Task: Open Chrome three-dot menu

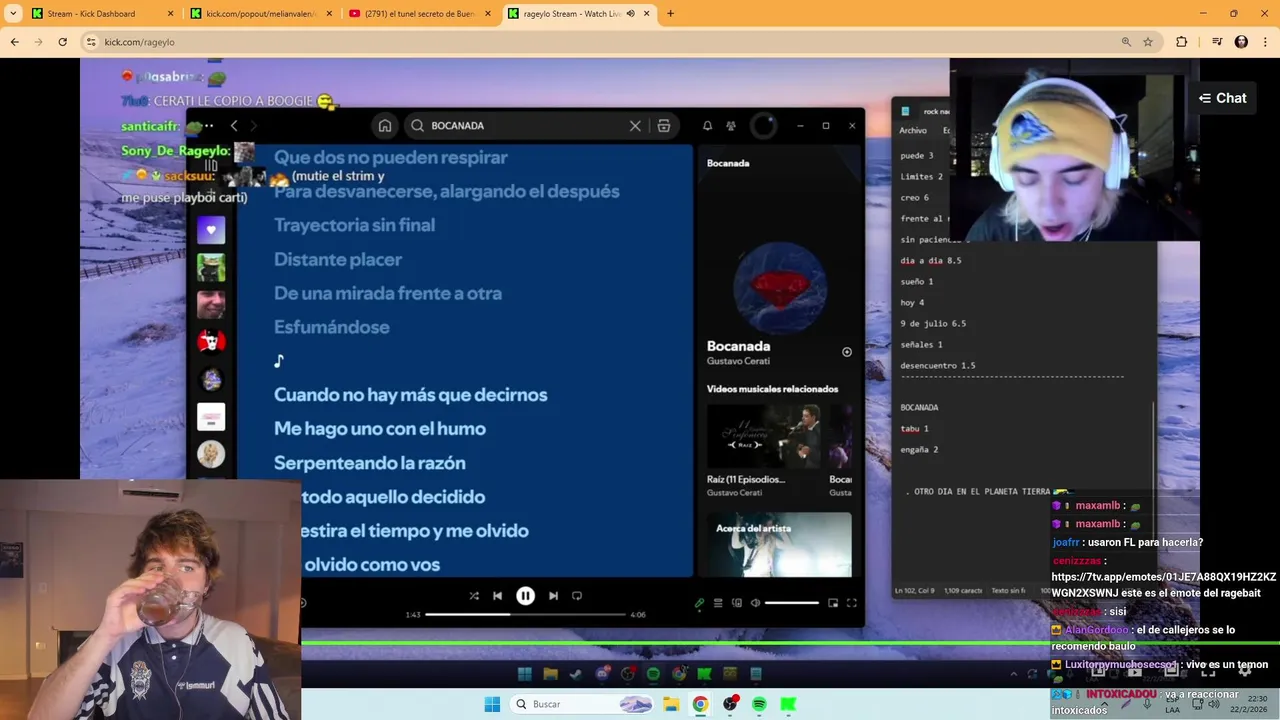Action: coord(1265,42)
